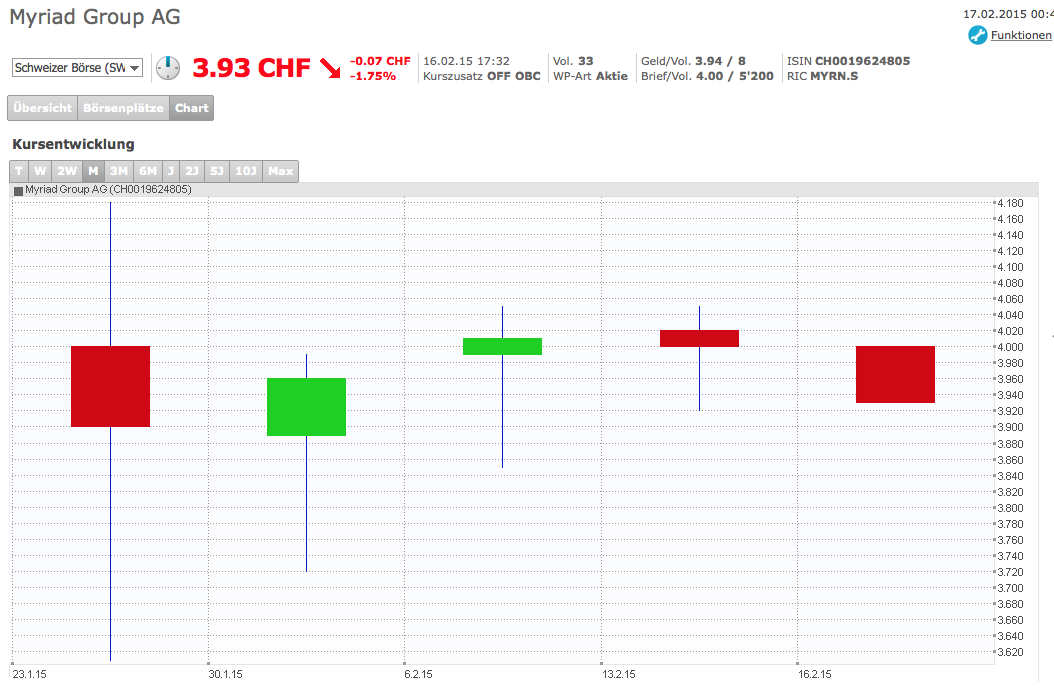Select the Chart tab
Viewport: 1054px width, 696px height.
[x=192, y=108]
